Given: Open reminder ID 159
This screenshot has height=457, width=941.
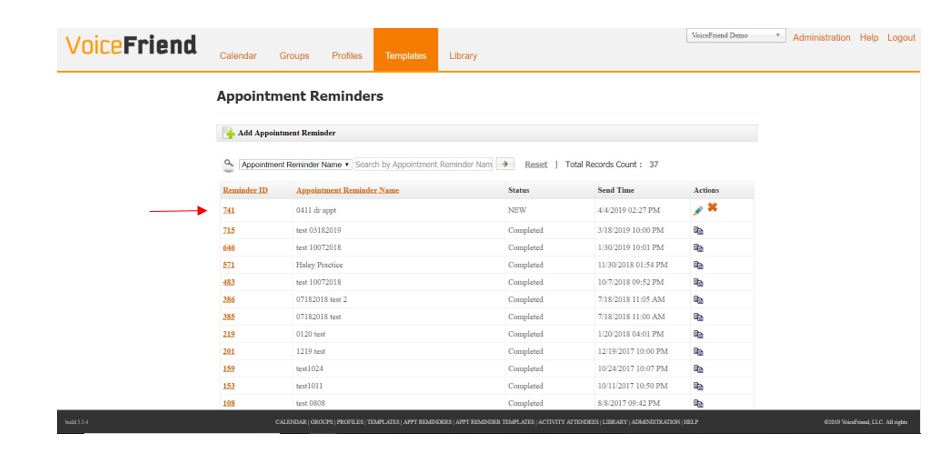Looking at the screenshot, I should coord(229,369).
